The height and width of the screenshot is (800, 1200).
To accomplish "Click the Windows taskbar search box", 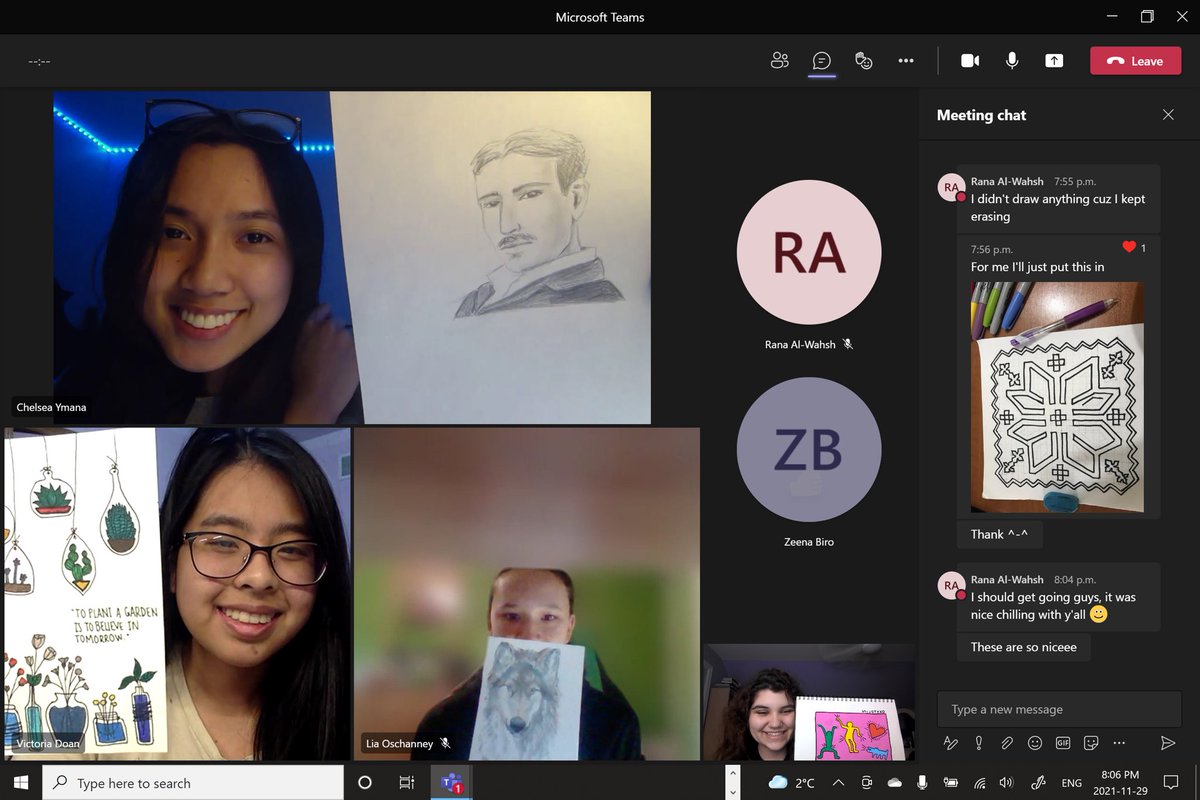I will [x=193, y=783].
